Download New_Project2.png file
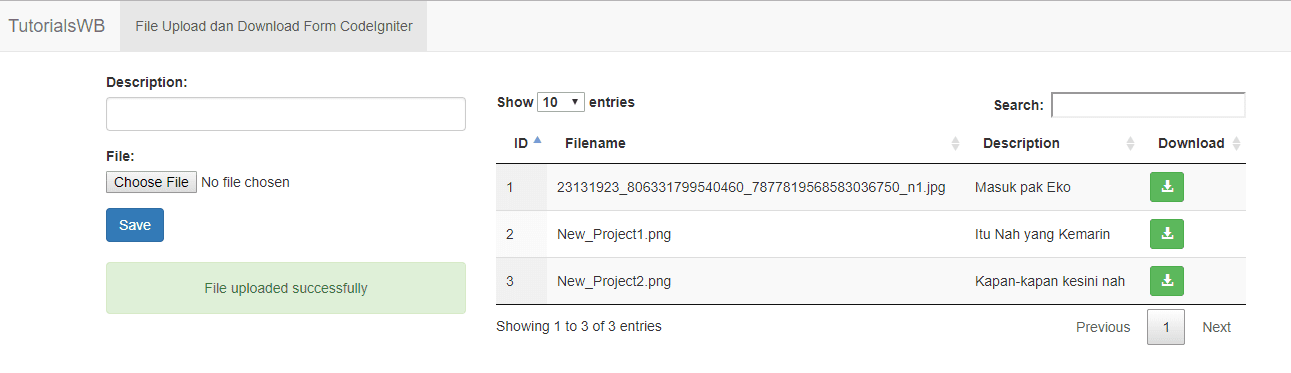Screen dimensions: 1291x373 click(x=1167, y=281)
